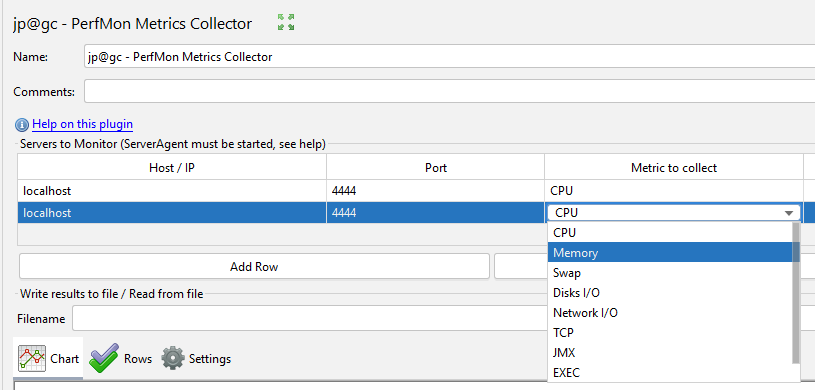Click the Name input field
This screenshot has height=390, width=815.
(x=449, y=57)
